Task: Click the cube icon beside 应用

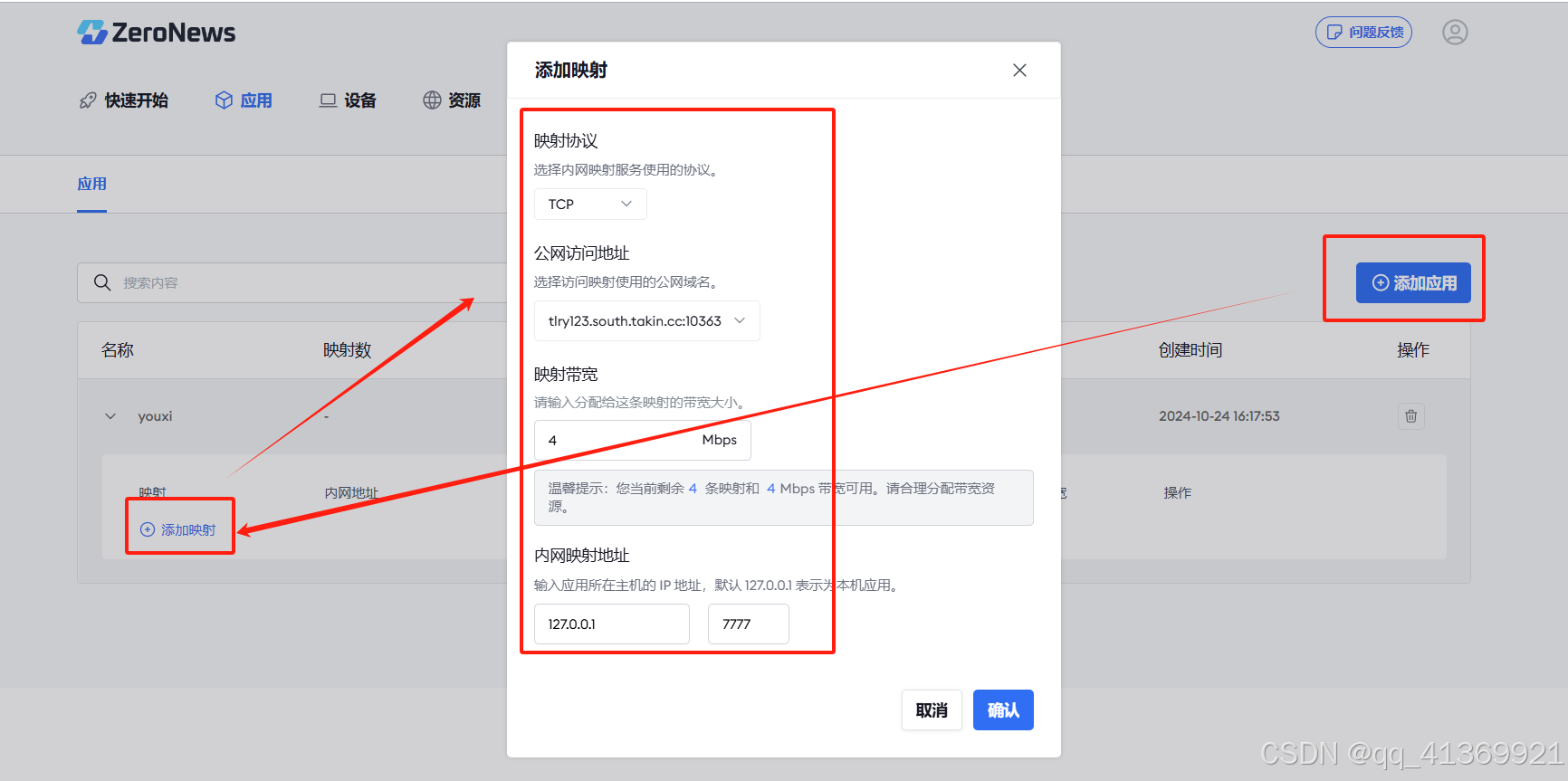Action: [x=224, y=100]
